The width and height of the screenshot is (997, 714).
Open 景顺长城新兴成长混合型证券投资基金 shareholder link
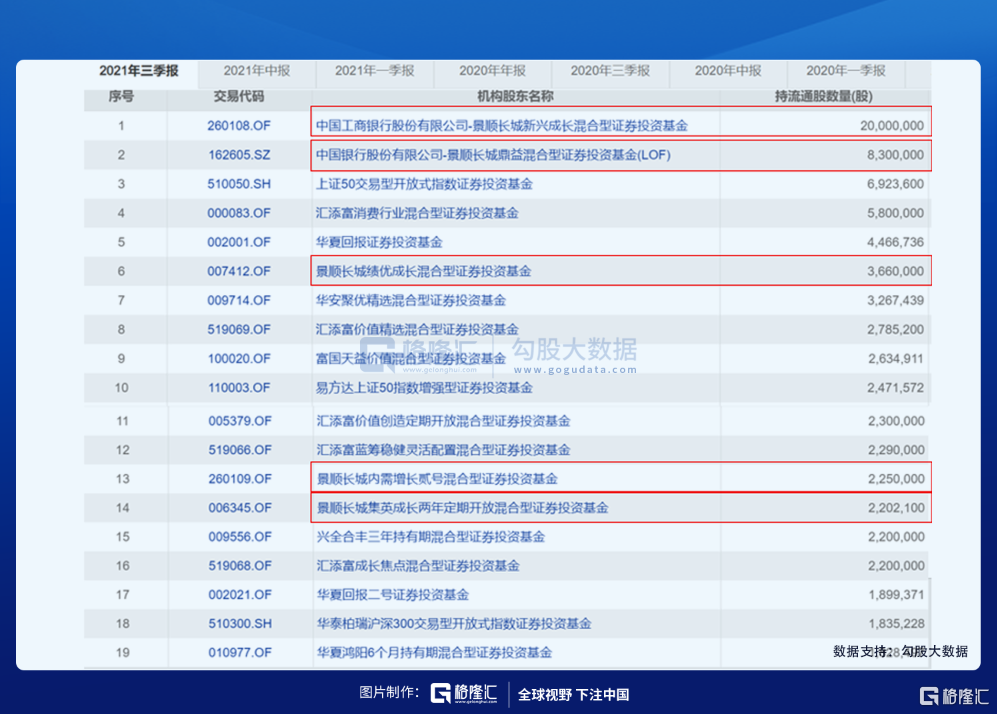click(502, 126)
